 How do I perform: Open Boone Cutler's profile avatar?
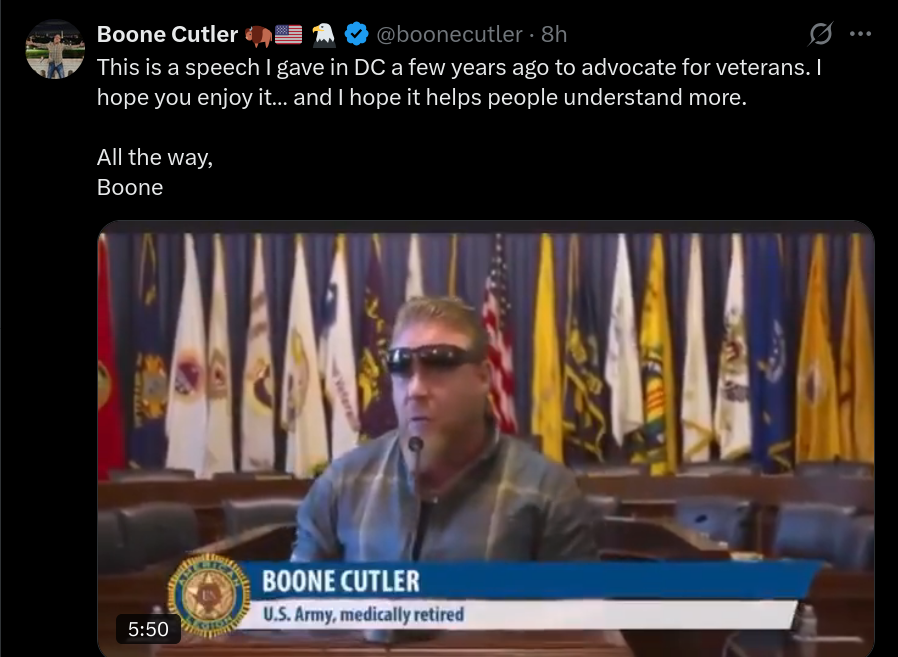[55, 49]
